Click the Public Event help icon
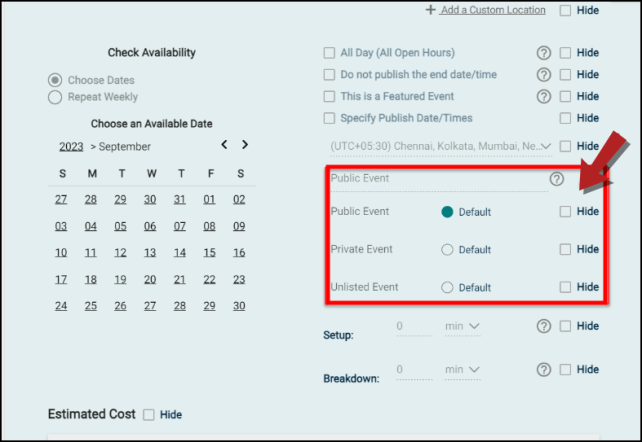This screenshot has height=442, width=642. (x=556, y=179)
